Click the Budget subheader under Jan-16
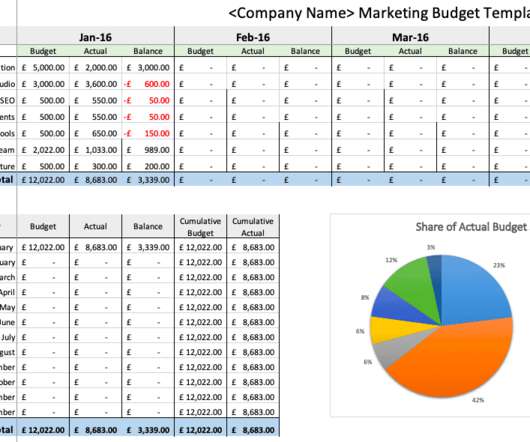Screen dimensions: 530x442 [43, 51]
